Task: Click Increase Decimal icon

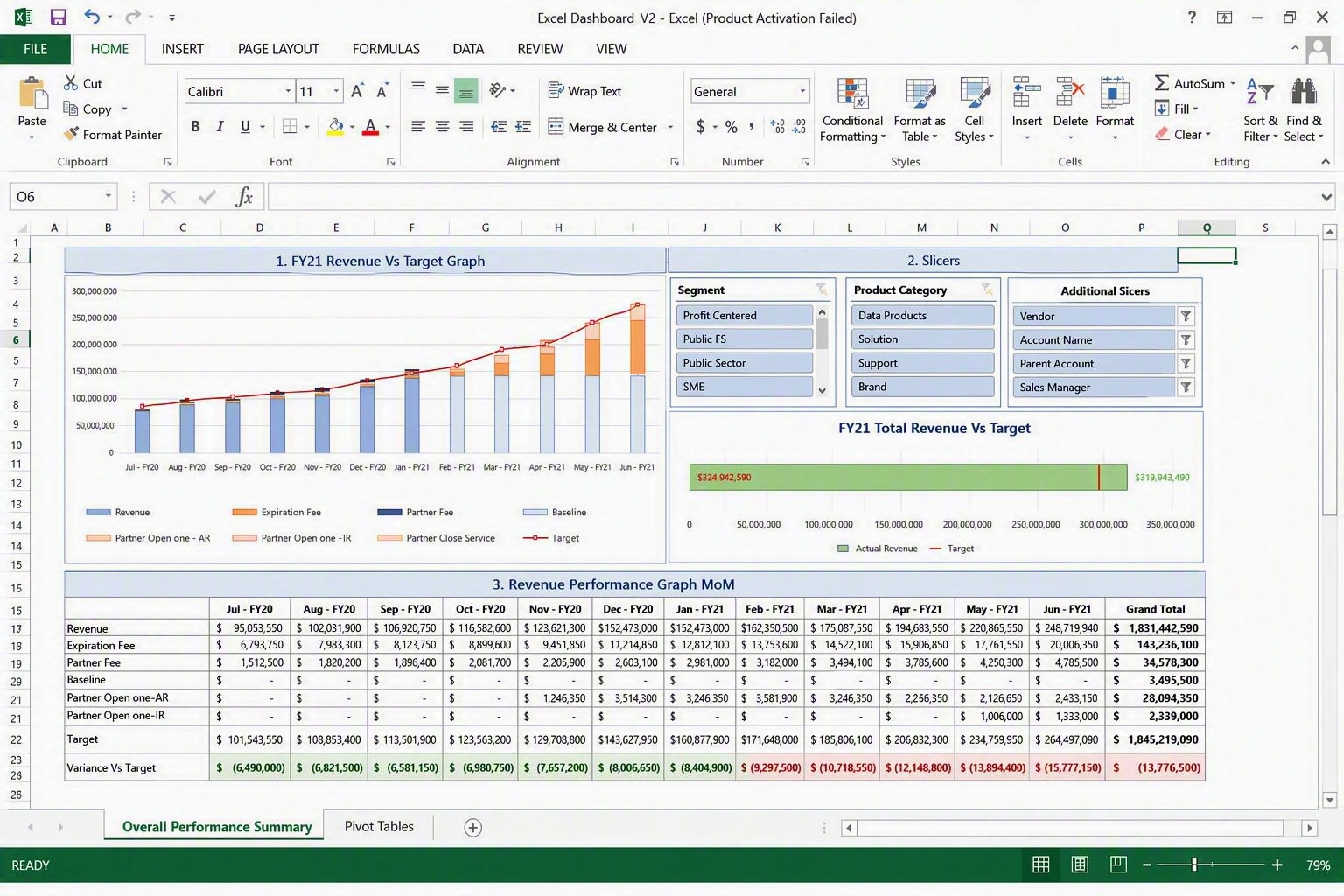Action: pyautogui.click(x=777, y=127)
